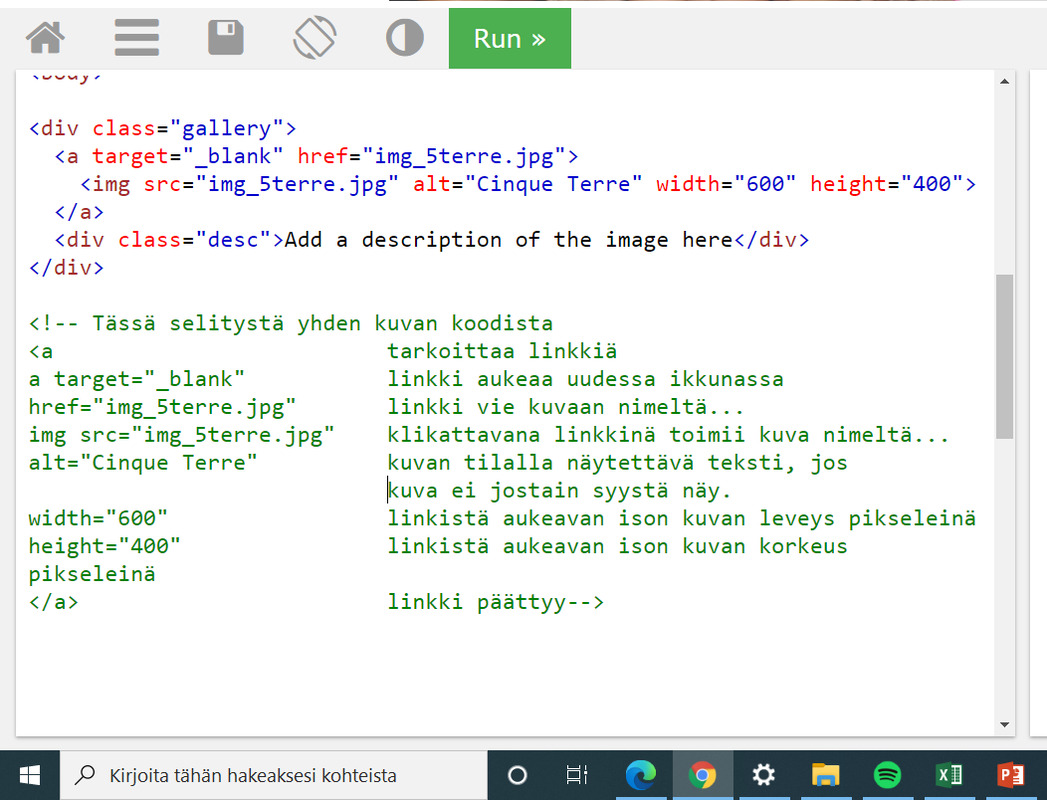The width and height of the screenshot is (1047, 800).
Task: Open Settings gear in the taskbar
Action: [764, 775]
